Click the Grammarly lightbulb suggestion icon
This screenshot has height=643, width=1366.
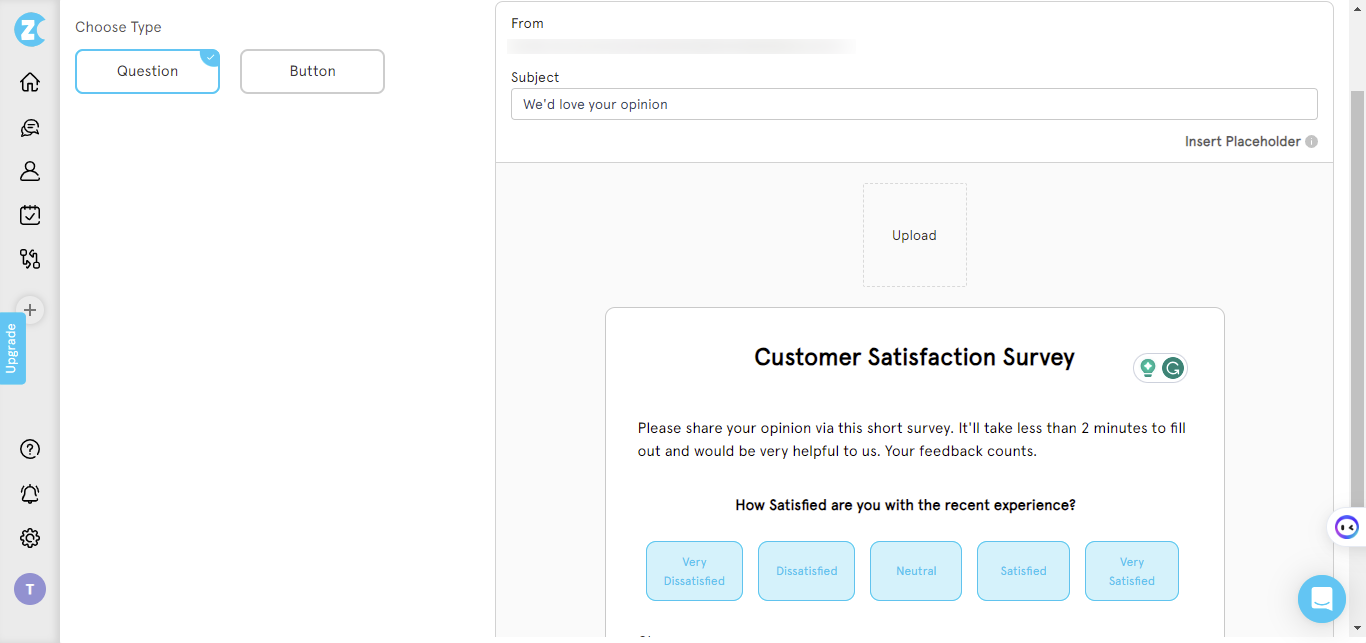(1146, 368)
